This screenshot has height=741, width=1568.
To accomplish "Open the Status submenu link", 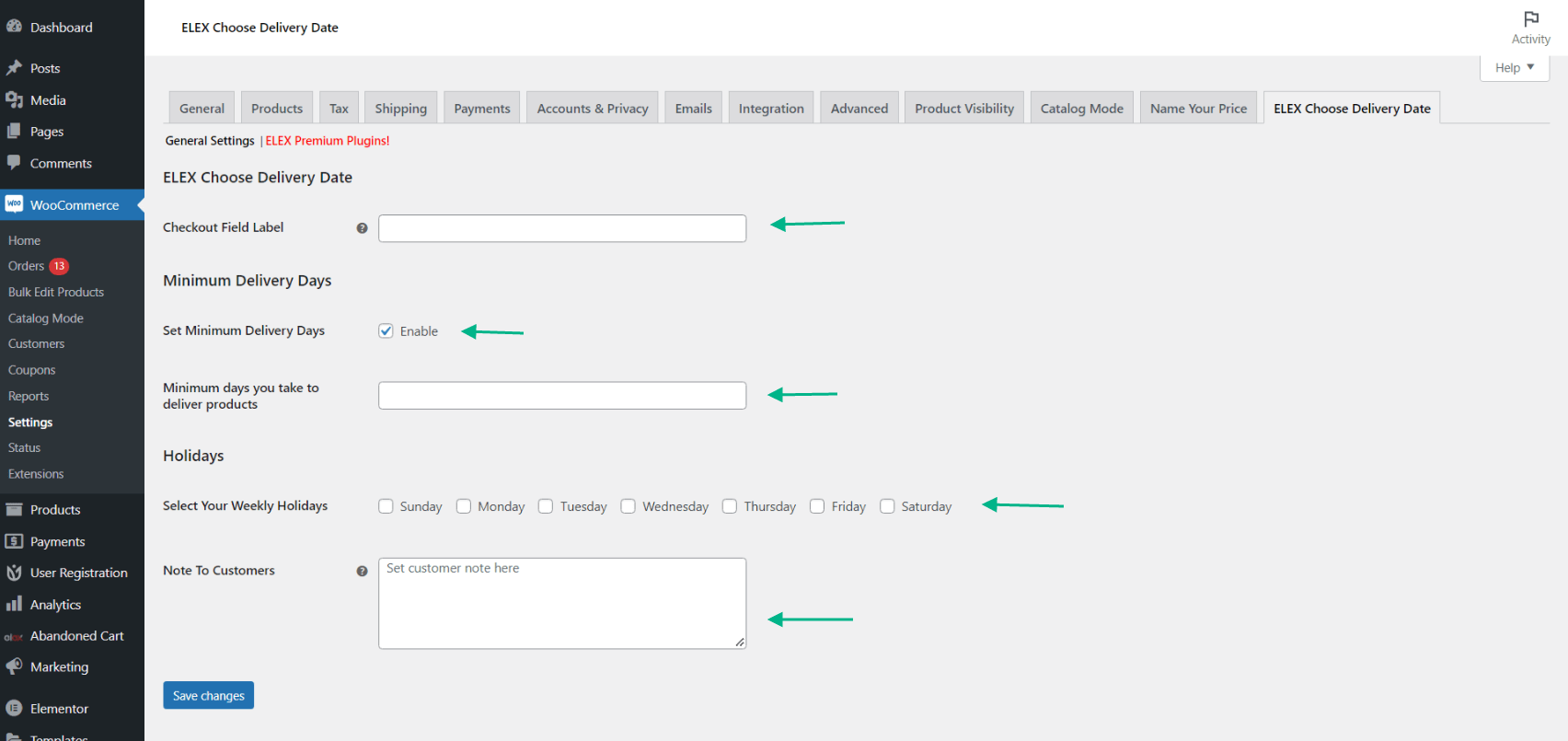I will [25, 447].
